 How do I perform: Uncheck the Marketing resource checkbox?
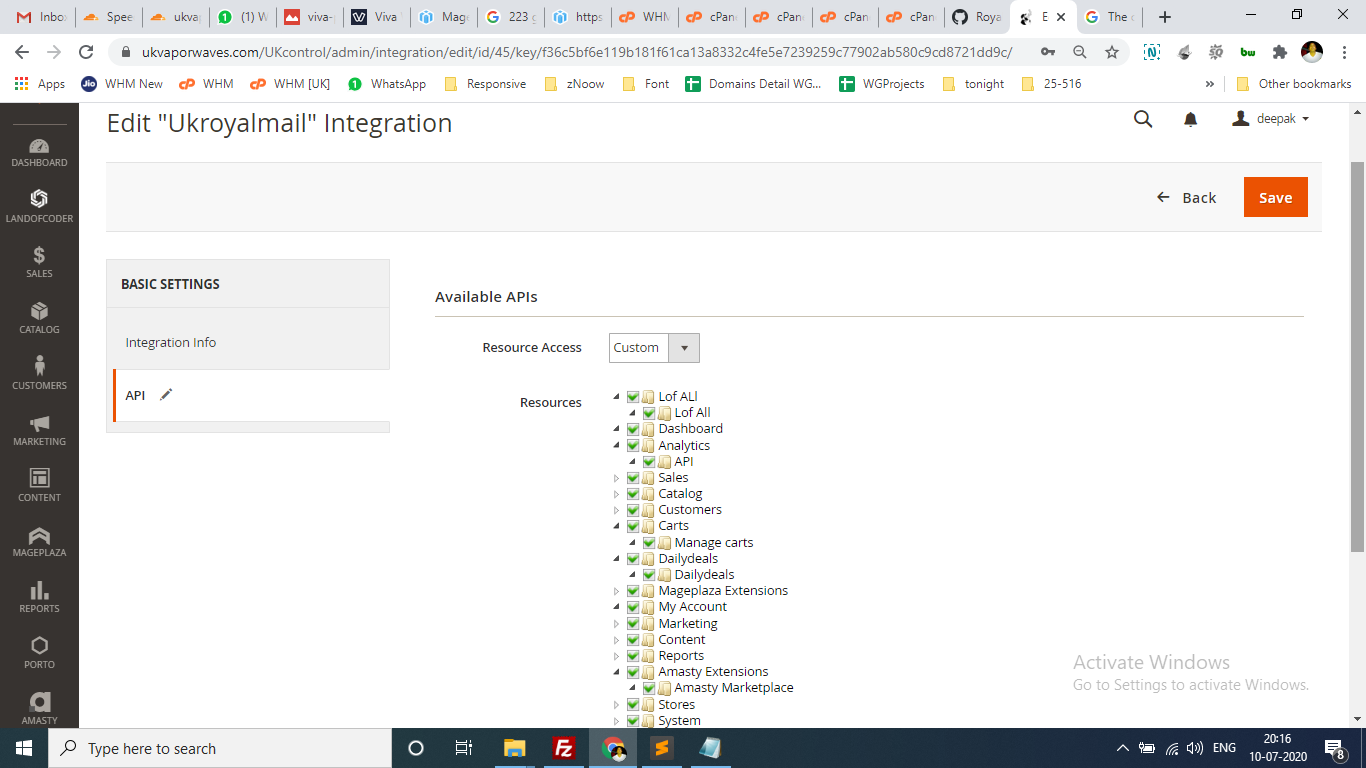pyautogui.click(x=633, y=623)
